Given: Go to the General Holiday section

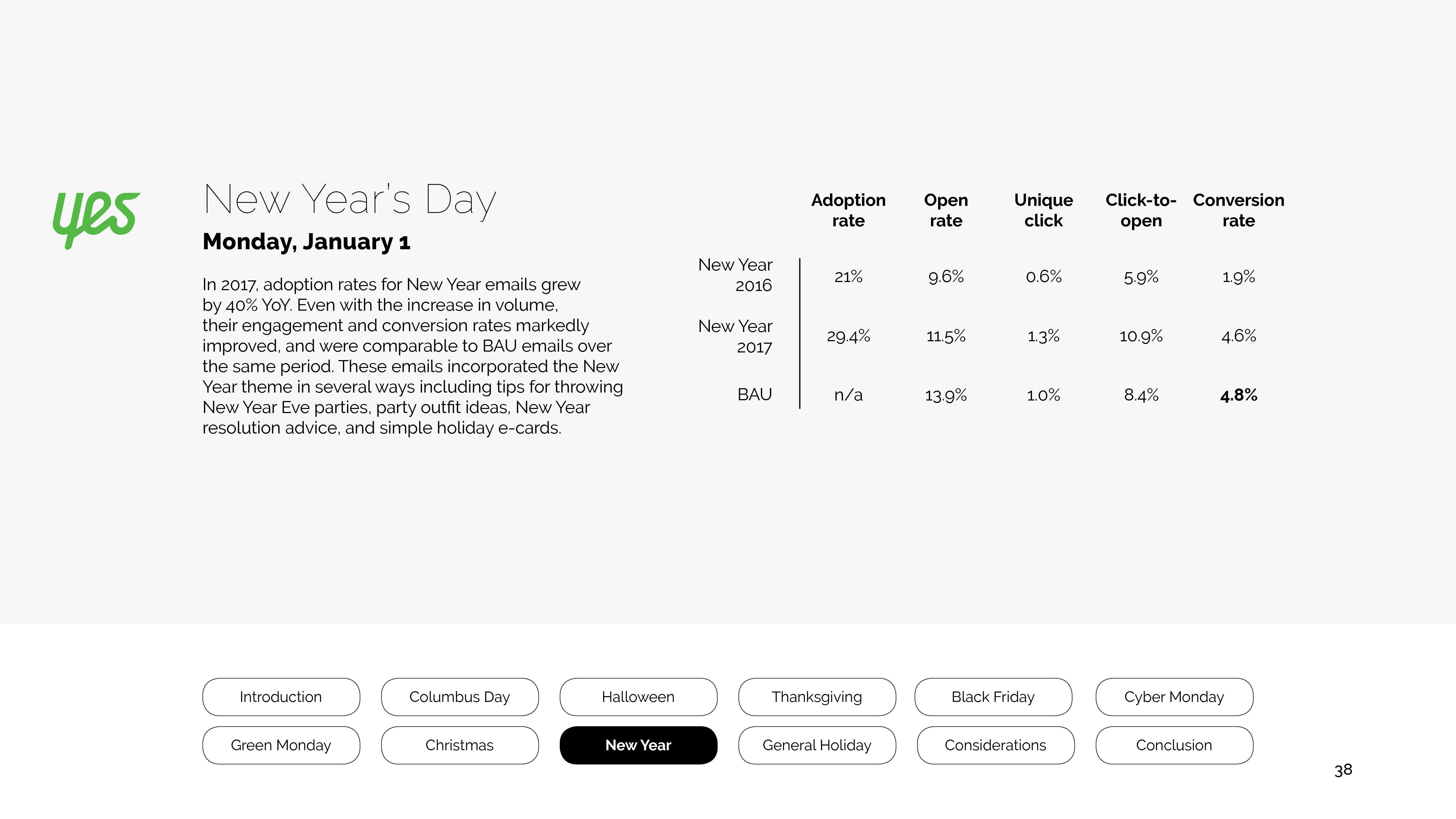Looking at the screenshot, I should click(817, 745).
